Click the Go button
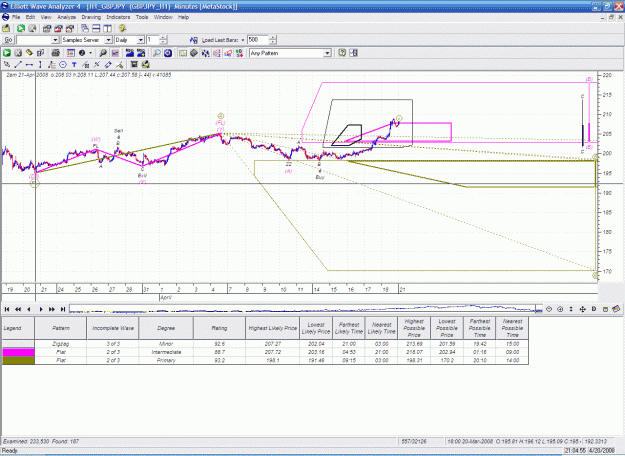 8,40
